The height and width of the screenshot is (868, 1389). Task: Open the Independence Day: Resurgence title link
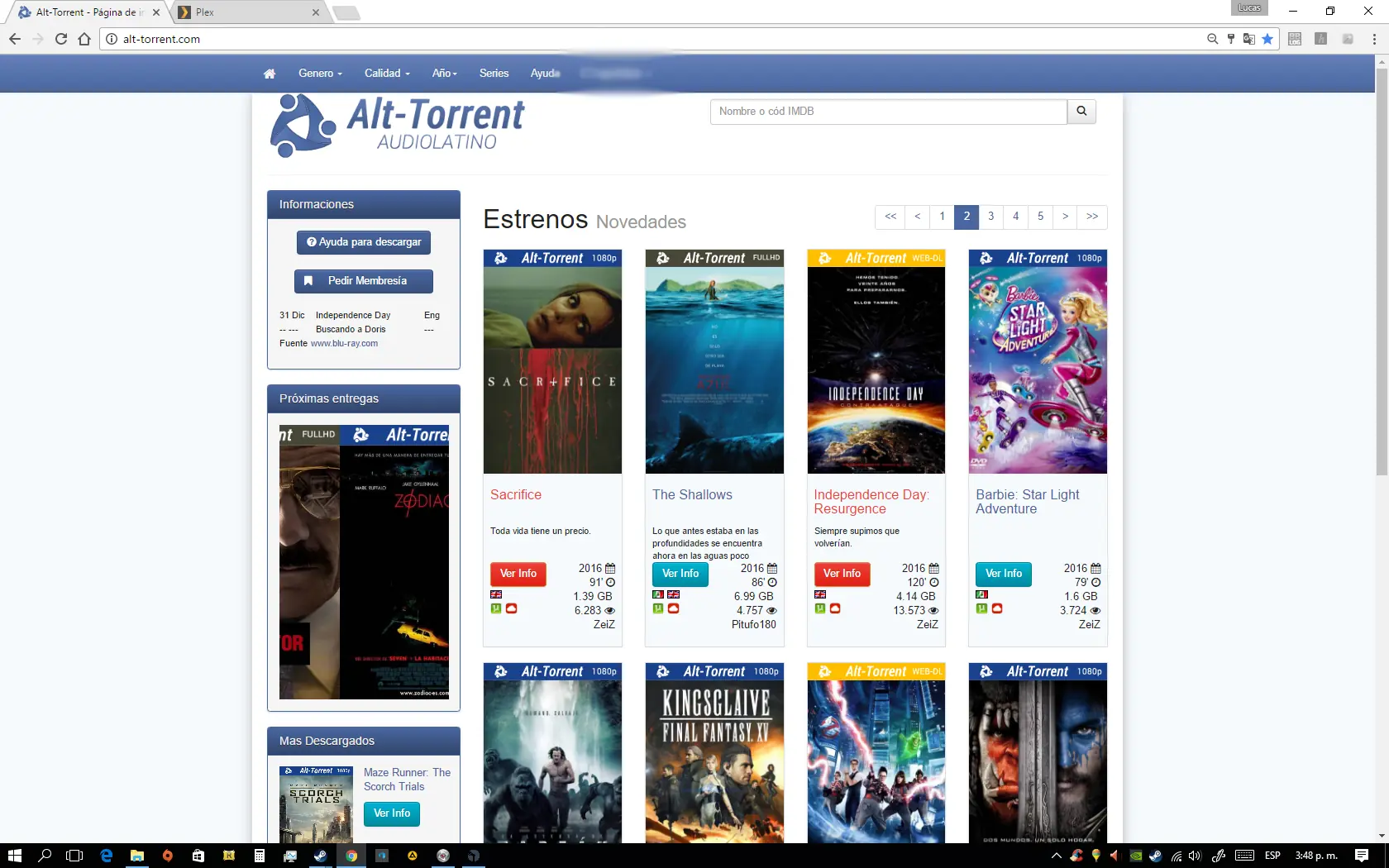(871, 502)
